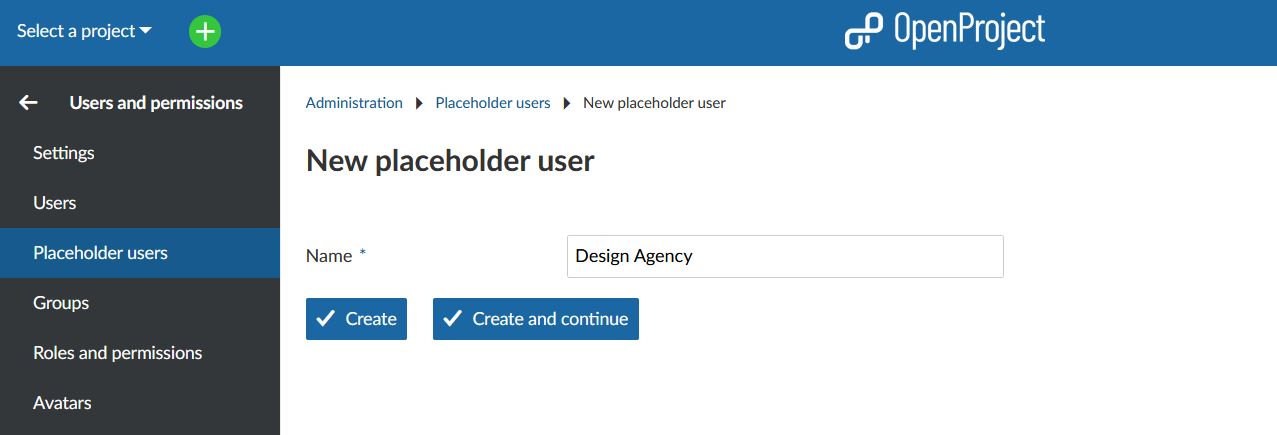Screen dimensions: 1277x435
Task: Open Settings in the sidebar menu
Action: pyautogui.click(x=64, y=153)
